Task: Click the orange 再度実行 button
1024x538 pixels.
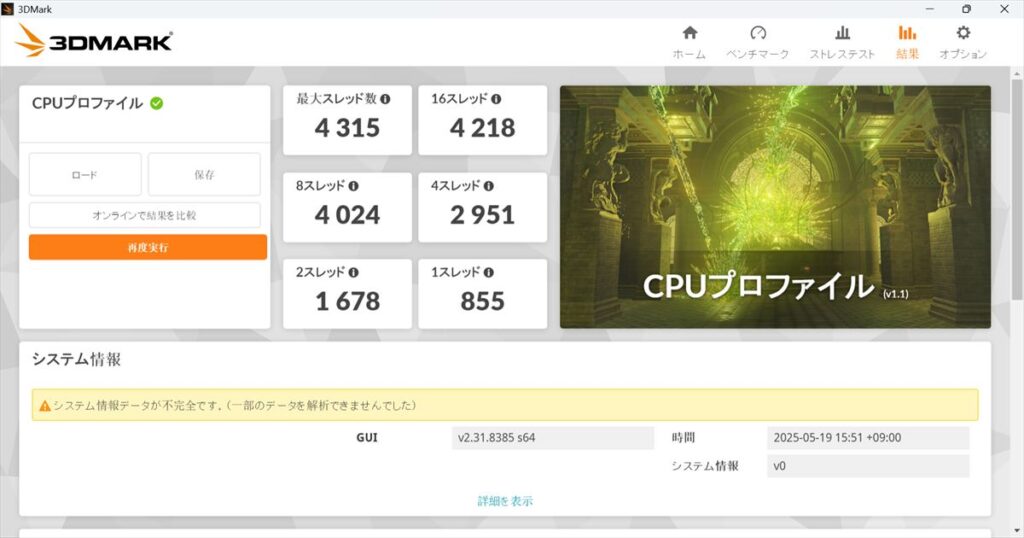Action: (148, 247)
